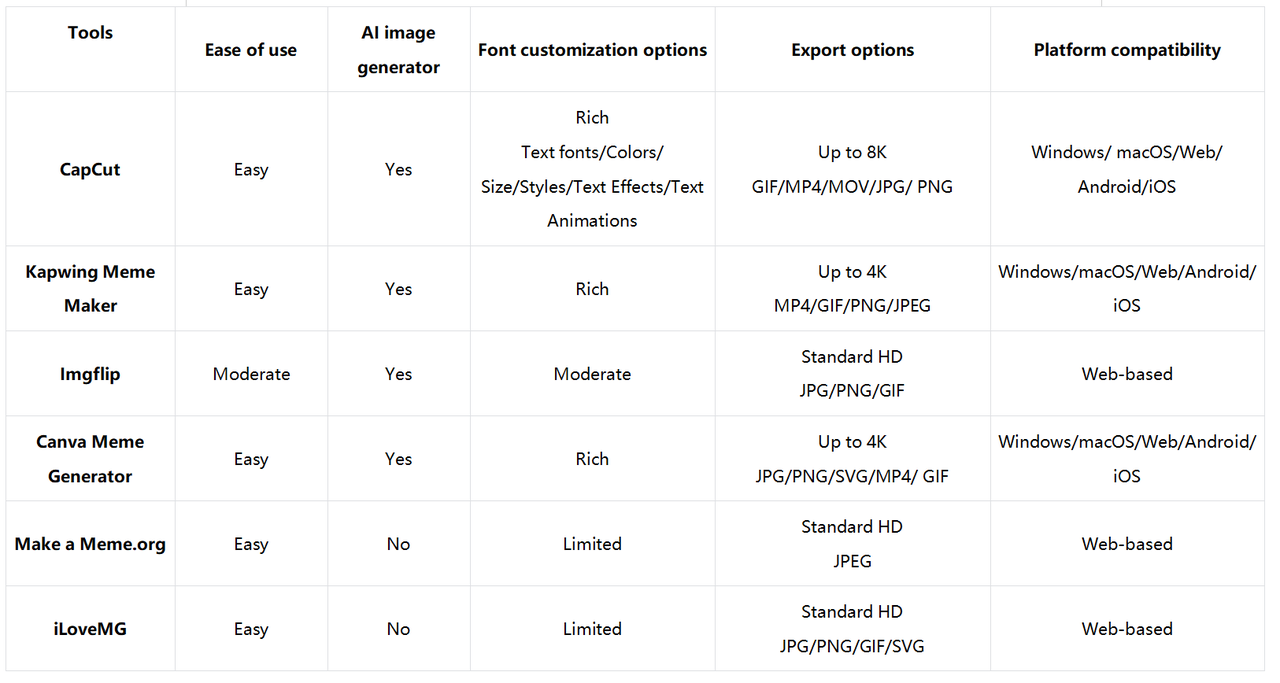
Task: Select the Export options column header
Action: point(852,50)
